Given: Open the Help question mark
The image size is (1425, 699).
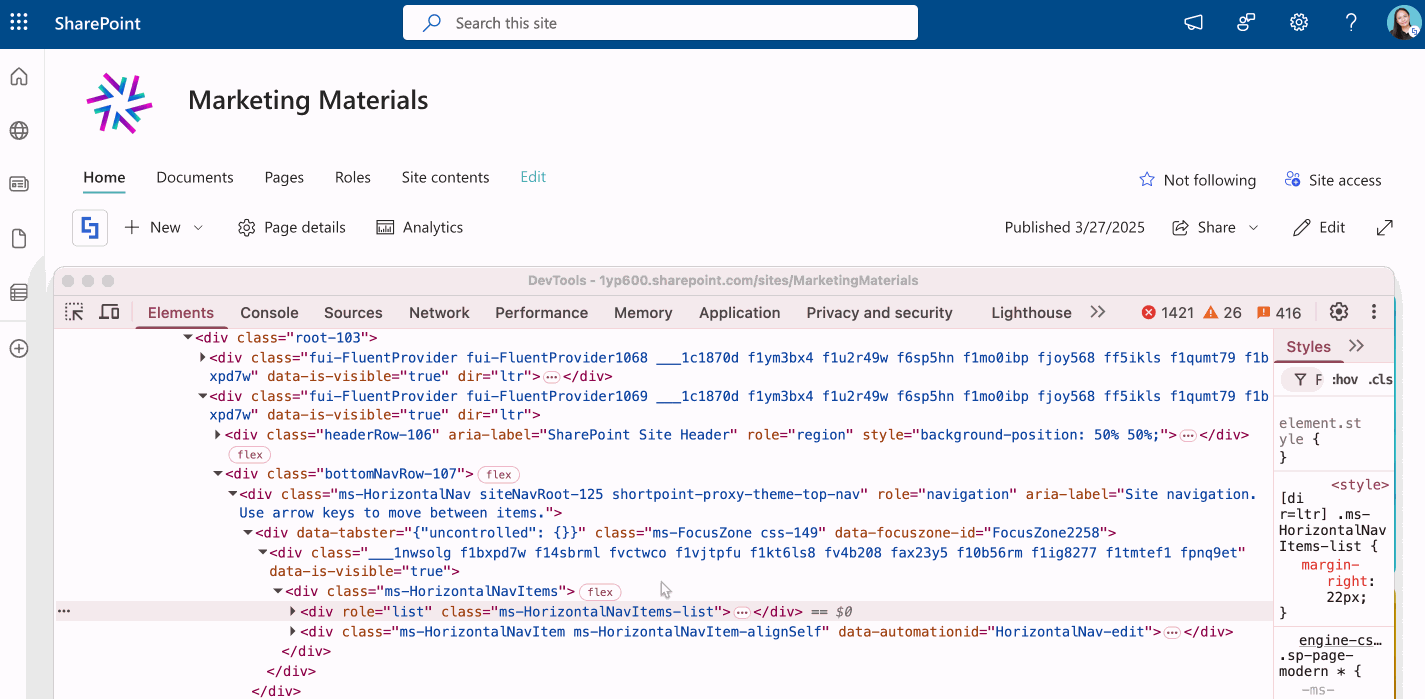Looking at the screenshot, I should (1351, 23).
